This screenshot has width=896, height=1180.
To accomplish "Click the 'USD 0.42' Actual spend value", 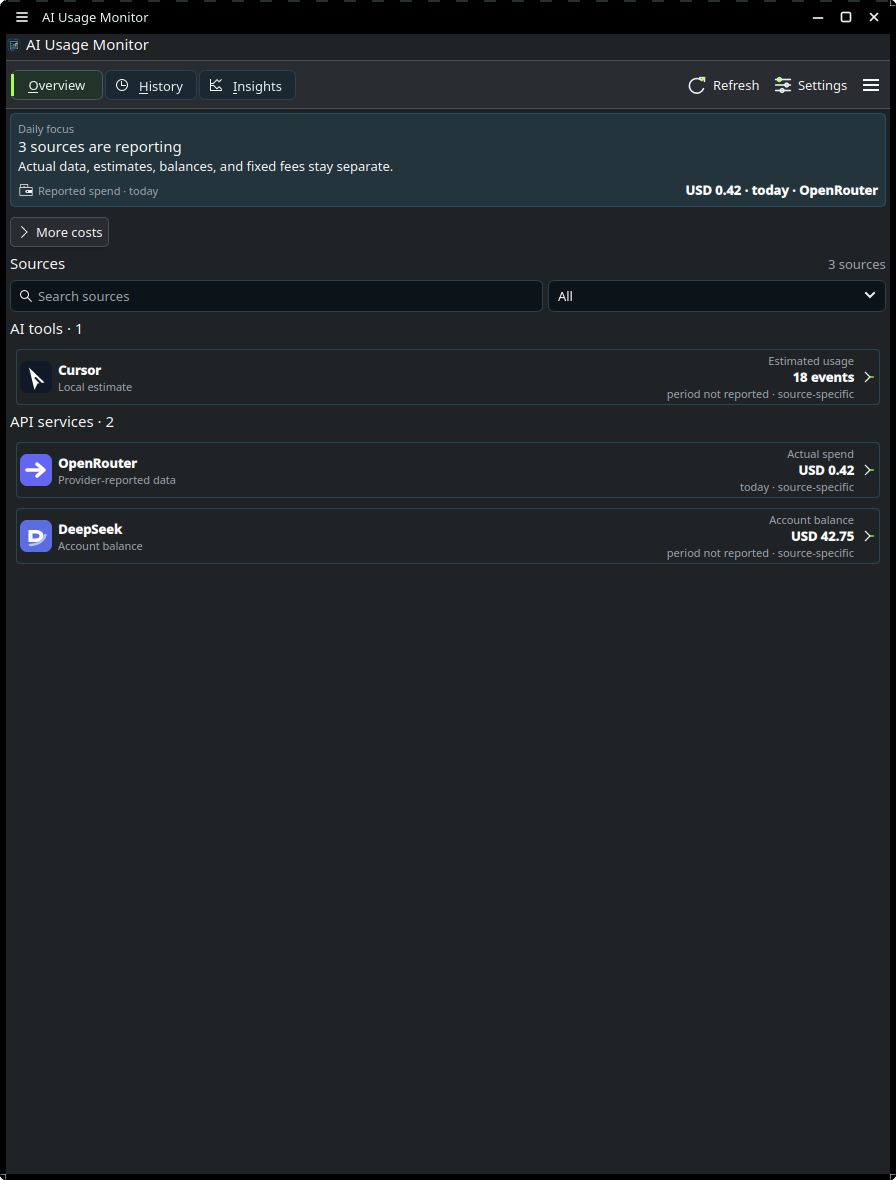I will point(826,470).
